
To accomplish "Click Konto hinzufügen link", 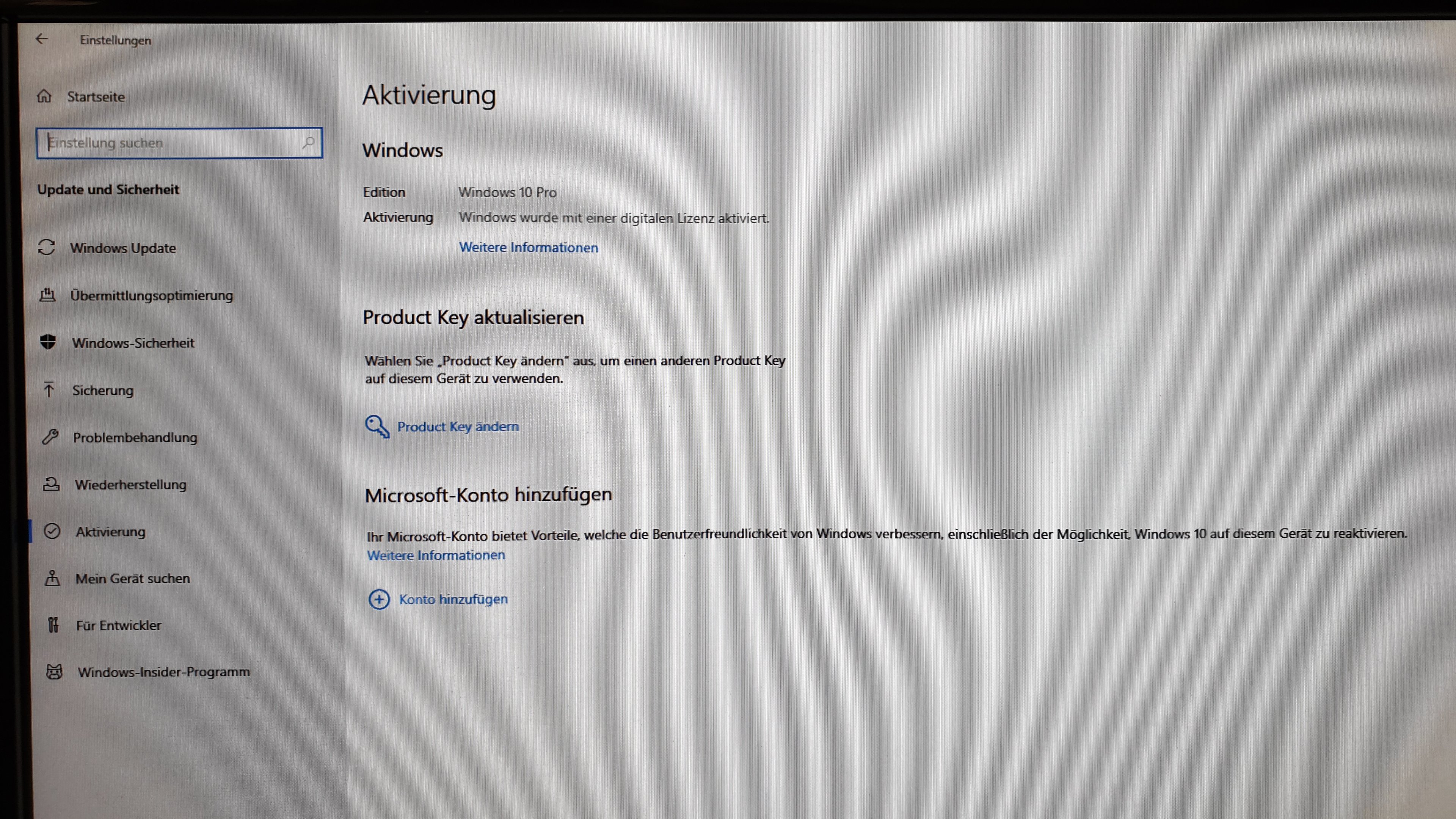I will tap(453, 599).
